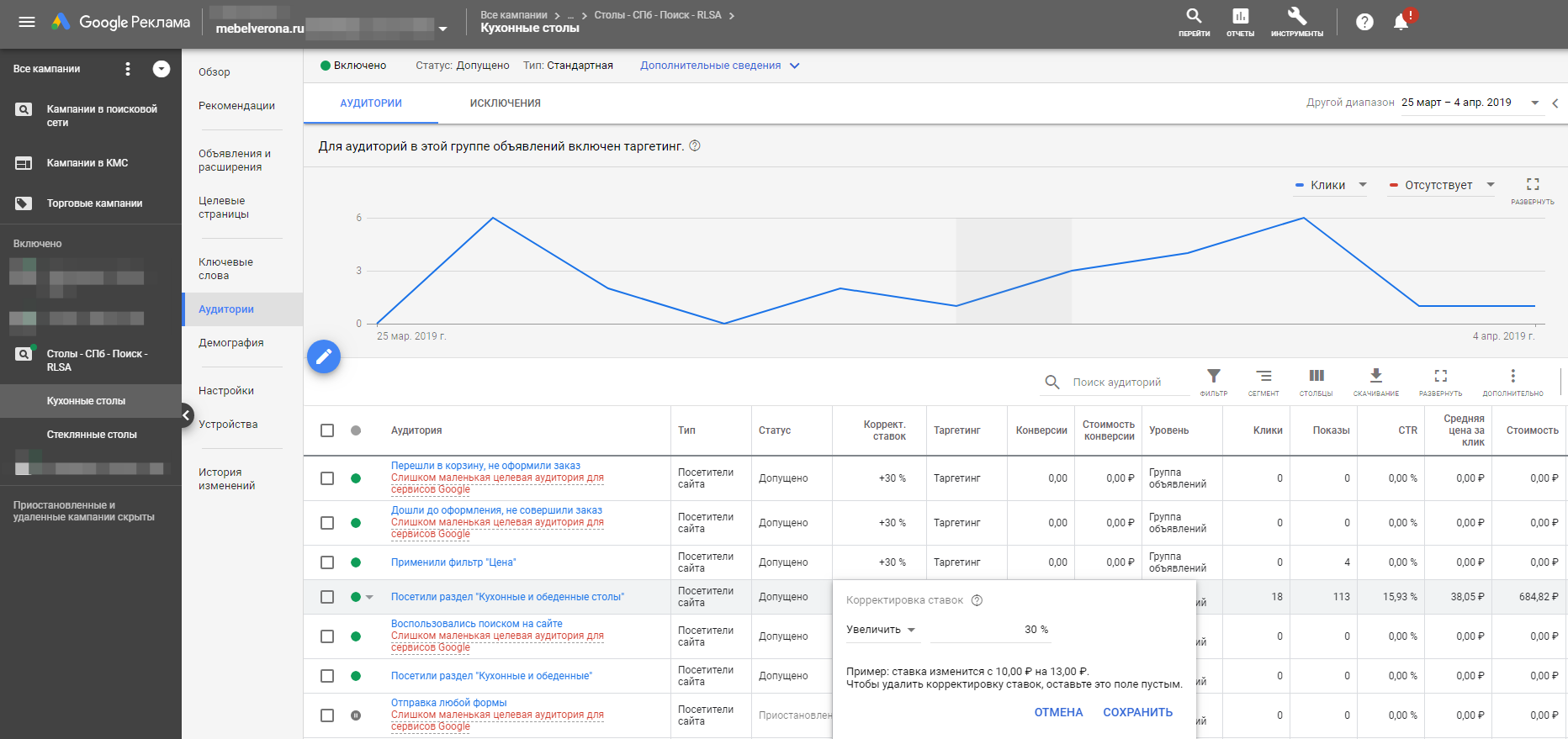Image resolution: width=1568 pixels, height=739 pixels.
Task: Open the hamburger main menu
Action: tap(27, 23)
